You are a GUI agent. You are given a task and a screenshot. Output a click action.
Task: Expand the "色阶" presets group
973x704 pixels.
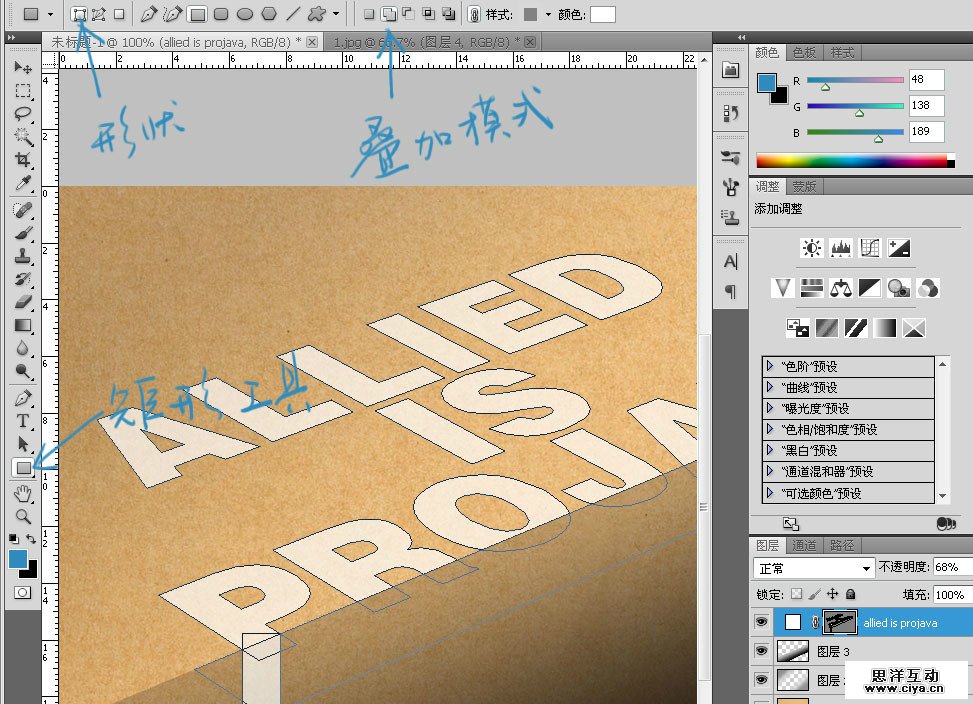(769, 366)
